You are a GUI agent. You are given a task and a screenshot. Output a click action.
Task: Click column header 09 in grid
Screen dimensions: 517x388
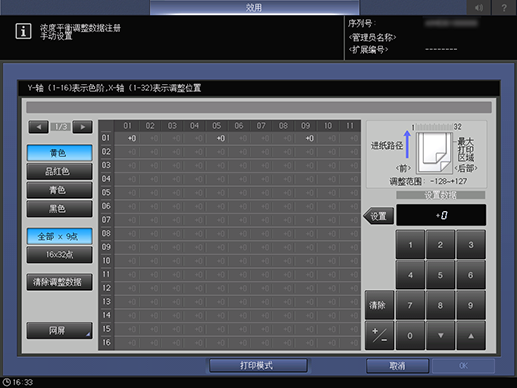tap(306, 126)
